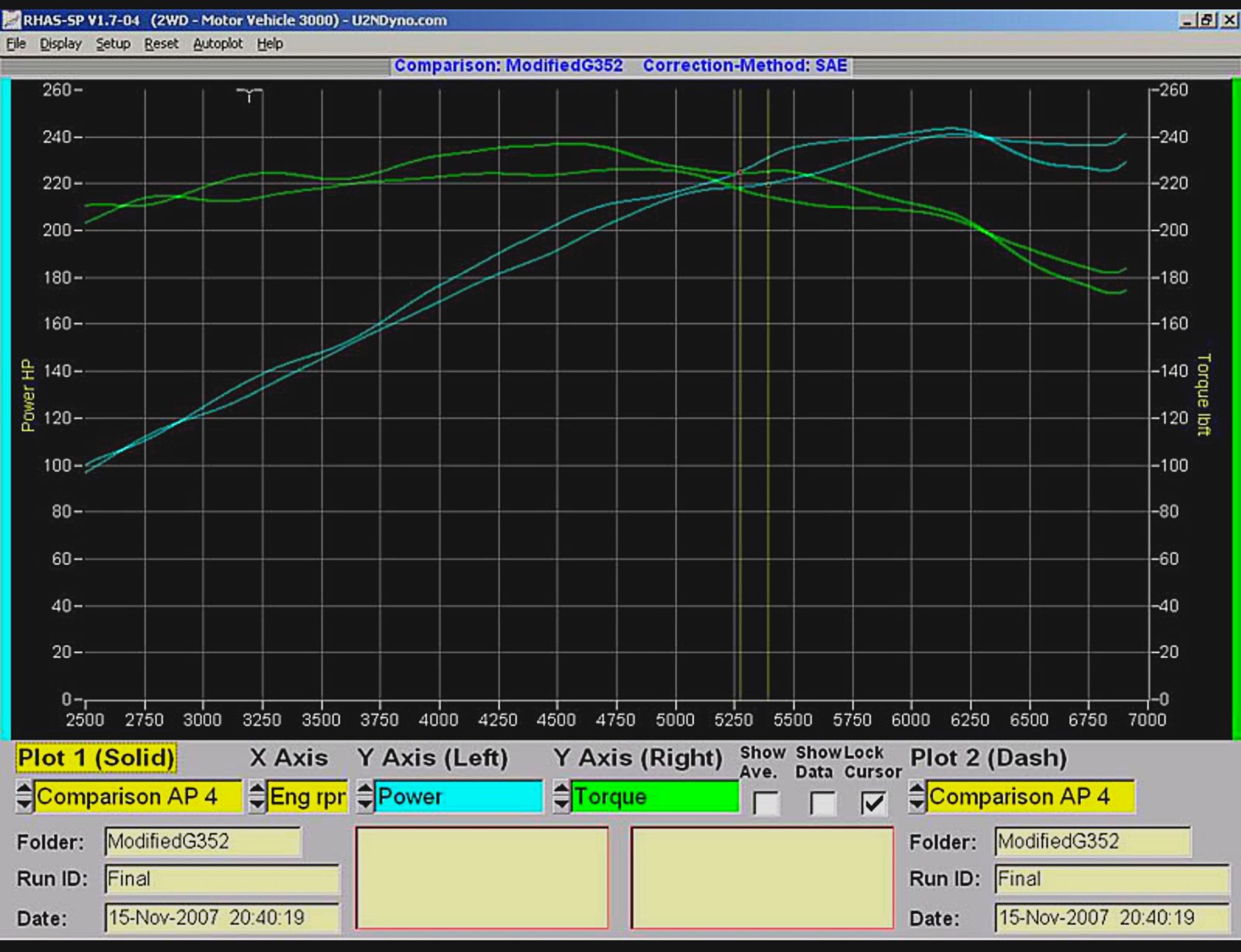The height and width of the screenshot is (952, 1241).
Task: Step the Plot 2 Comparison AP 4 selector
Action: click(916, 796)
